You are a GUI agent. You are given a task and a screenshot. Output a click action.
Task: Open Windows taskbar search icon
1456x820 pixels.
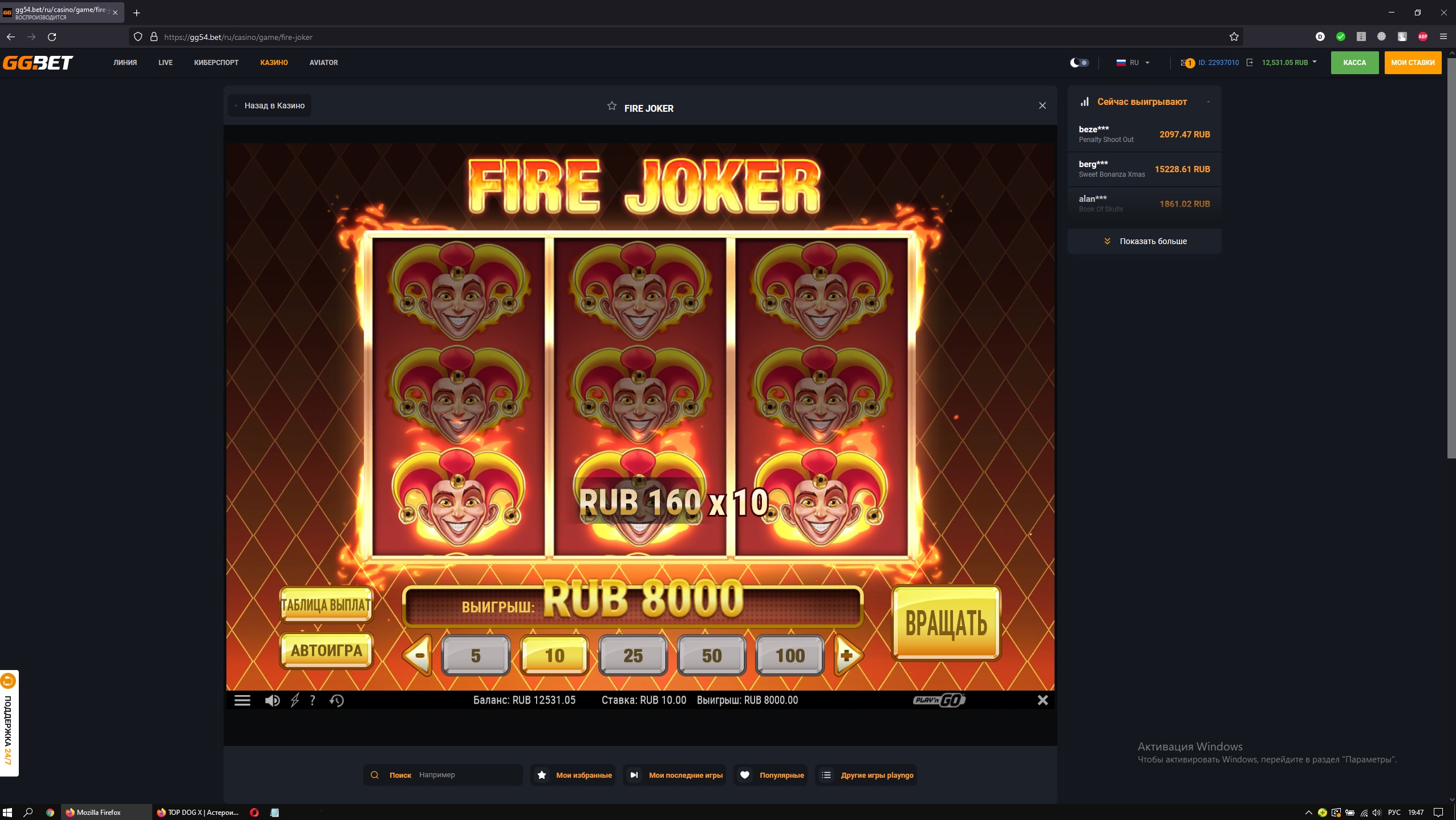click(x=28, y=813)
